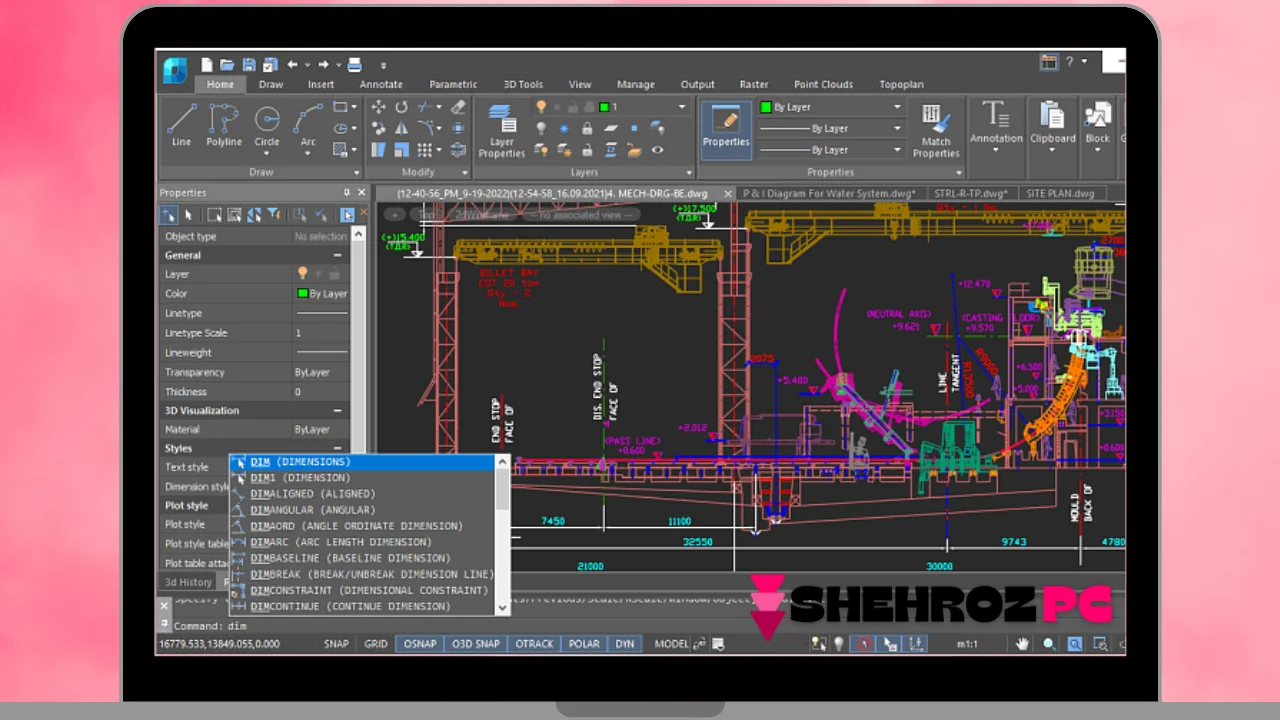Open the 3d History panel tab
The width and height of the screenshot is (1280, 720).
coord(189,582)
